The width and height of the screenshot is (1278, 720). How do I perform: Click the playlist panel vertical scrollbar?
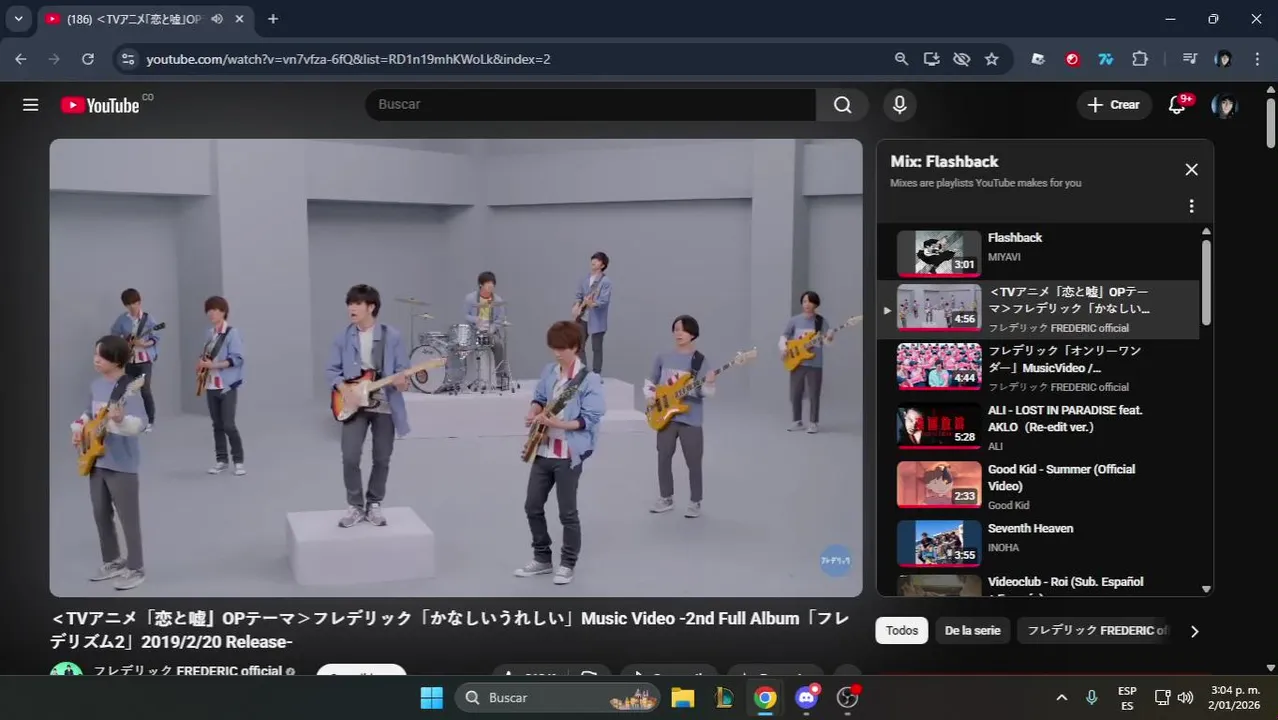click(1206, 282)
